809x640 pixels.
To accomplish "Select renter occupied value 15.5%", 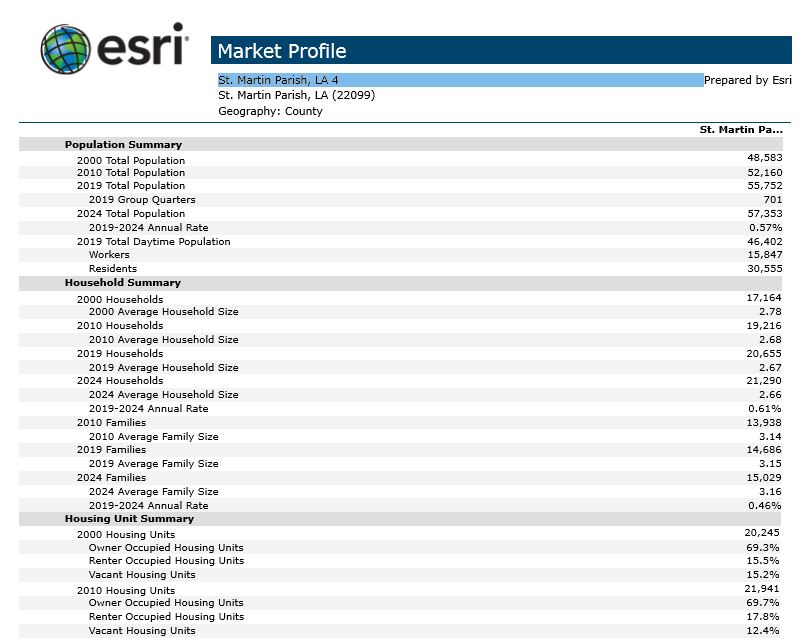I will [763, 561].
